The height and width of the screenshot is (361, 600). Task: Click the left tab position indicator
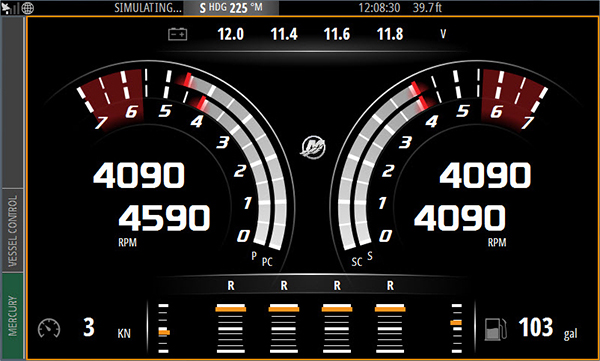[164, 328]
